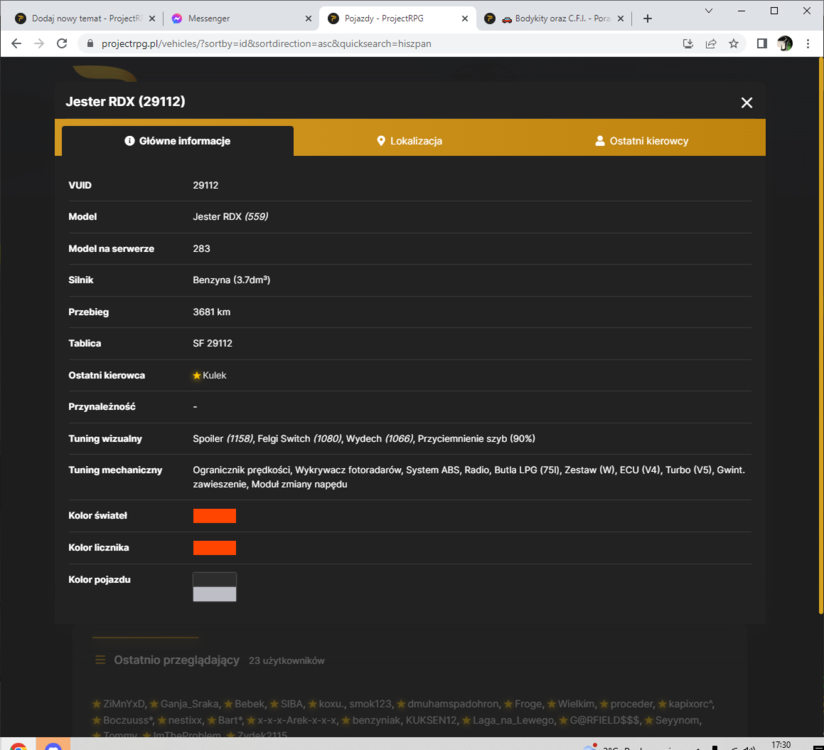The height and width of the screenshot is (750, 824).
Task: Open the smok123 user link
Action: tap(370, 704)
